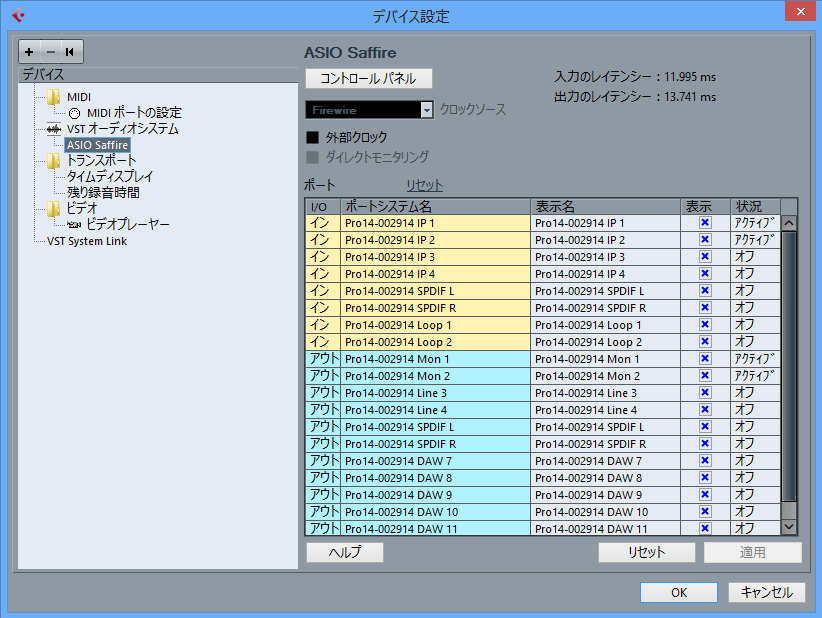Select ビデオ in the device tree

(82, 209)
